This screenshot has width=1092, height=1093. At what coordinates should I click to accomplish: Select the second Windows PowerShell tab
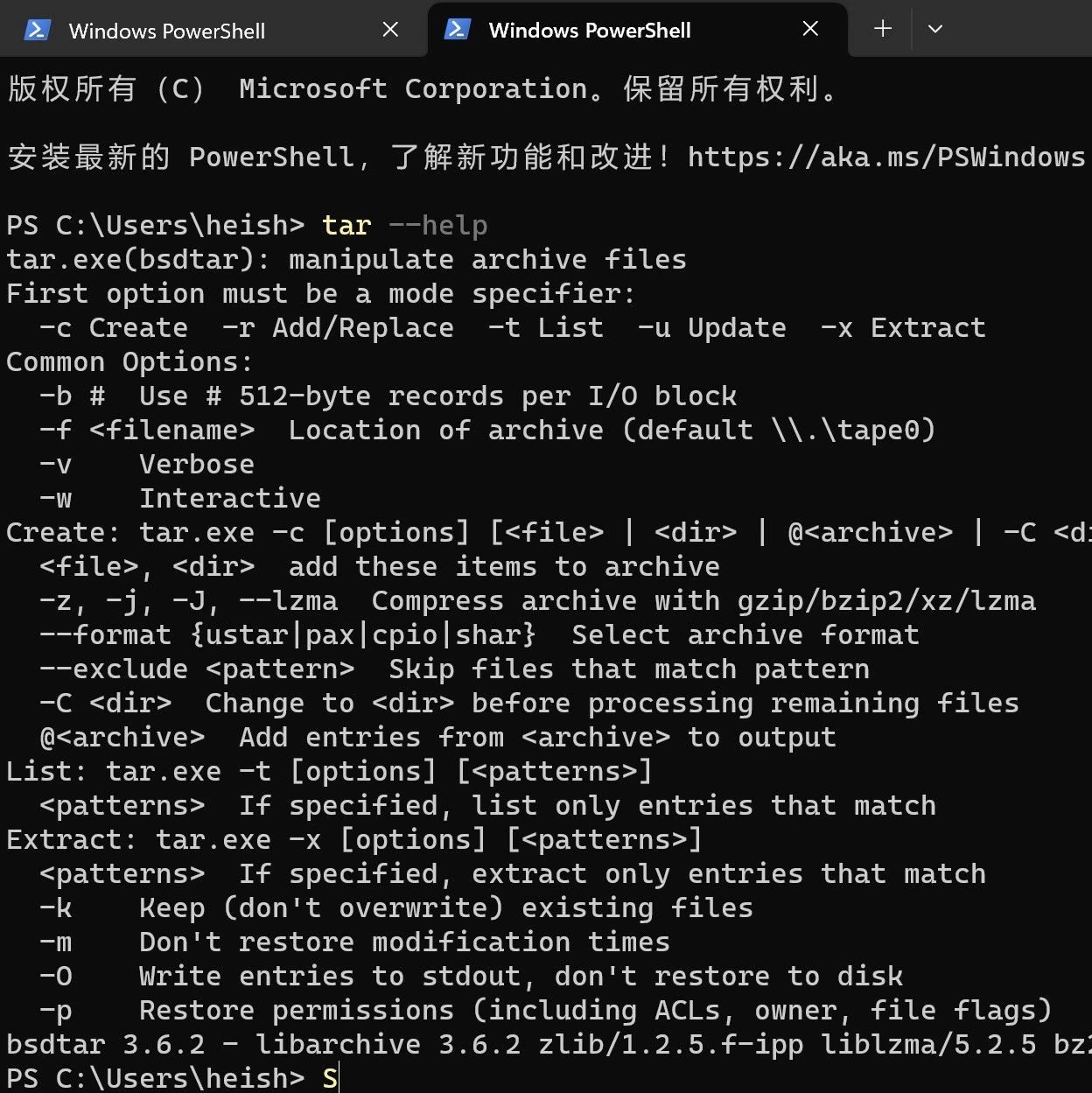pyautogui.click(x=591, y=31)
